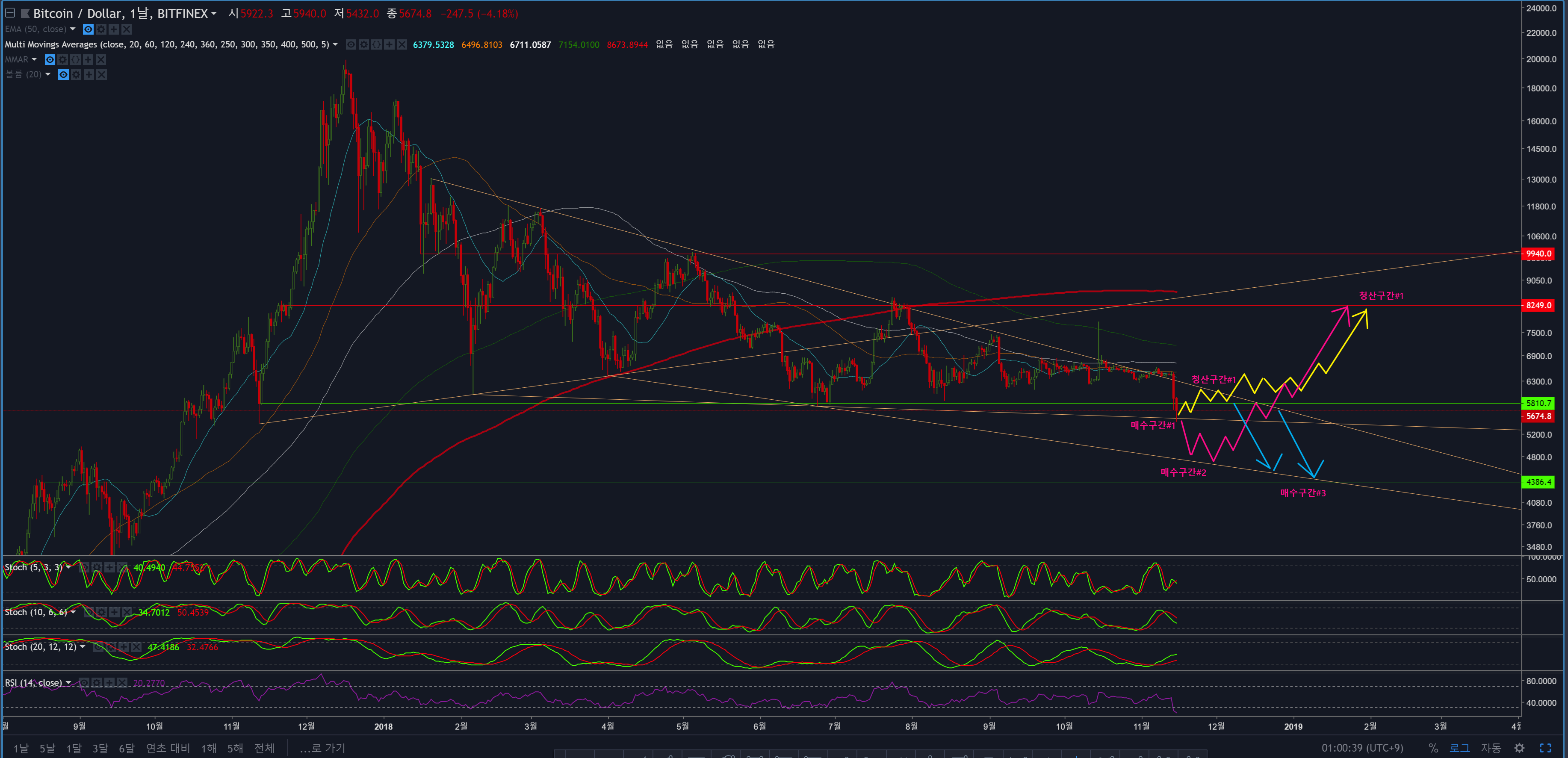
Task: Select the 3달 time range
Action: pyautogui.click(x=100, y=748)
